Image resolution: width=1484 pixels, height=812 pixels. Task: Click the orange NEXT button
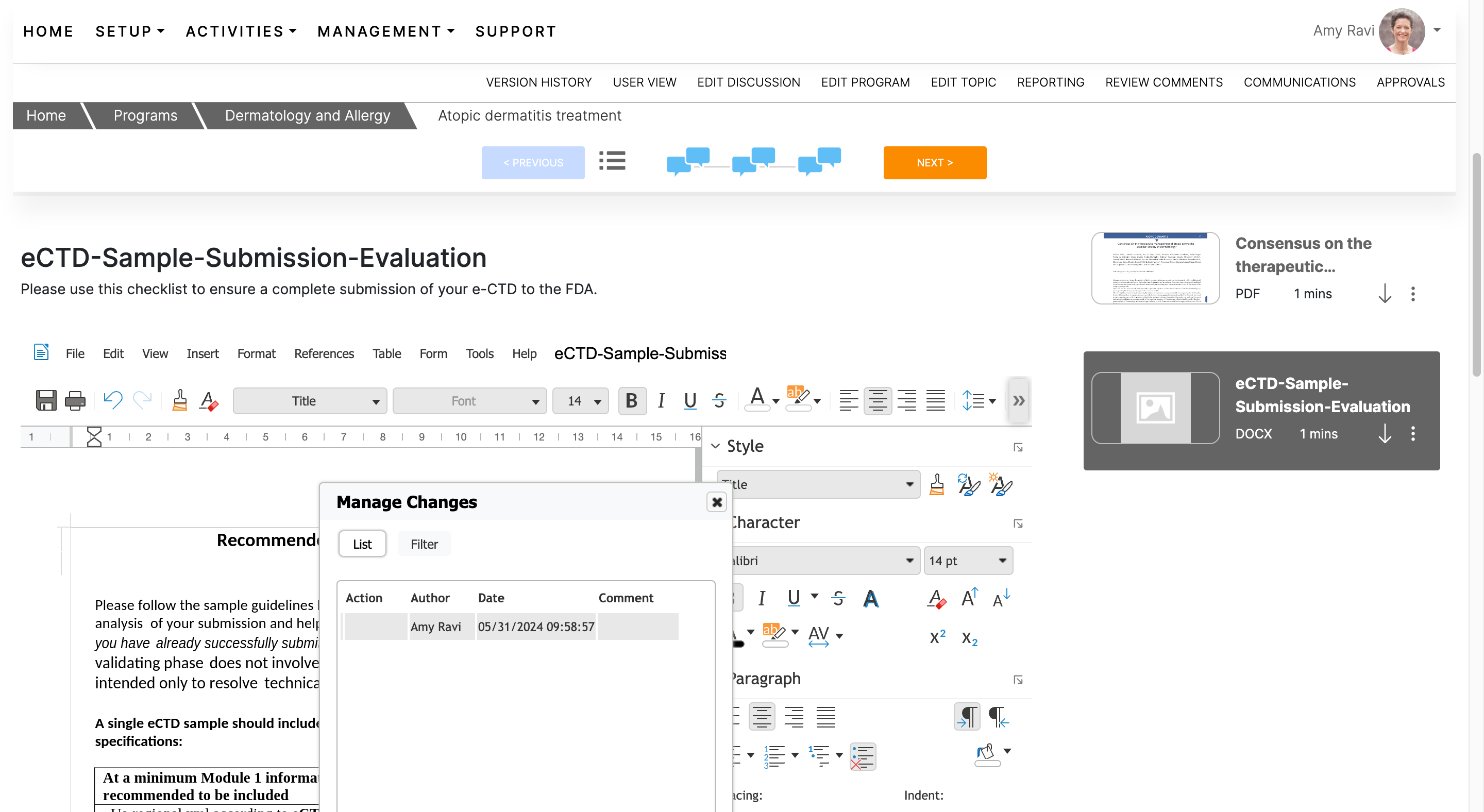[x=934, y=162]
